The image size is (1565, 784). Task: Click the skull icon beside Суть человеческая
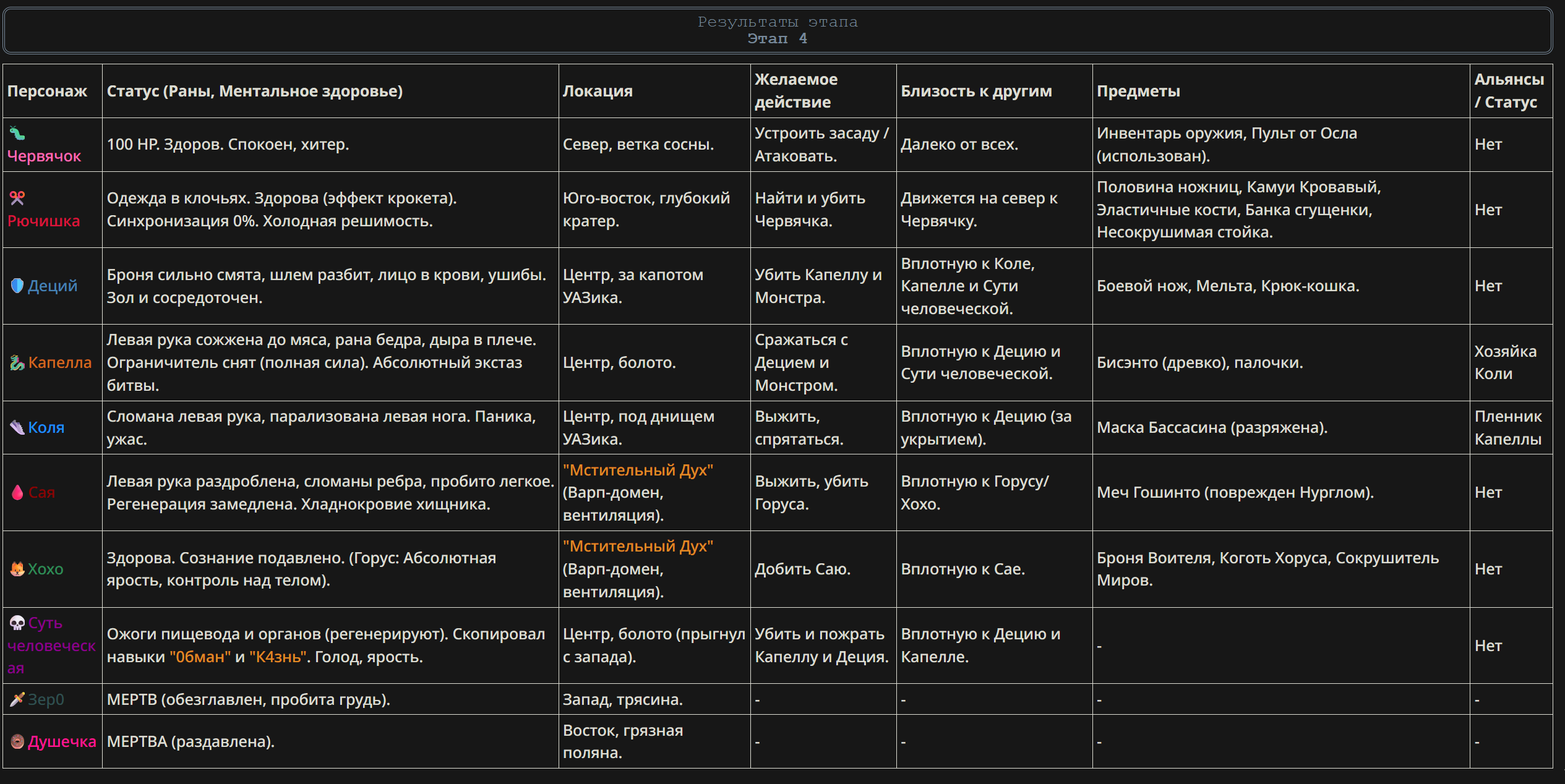coord(17,623)
